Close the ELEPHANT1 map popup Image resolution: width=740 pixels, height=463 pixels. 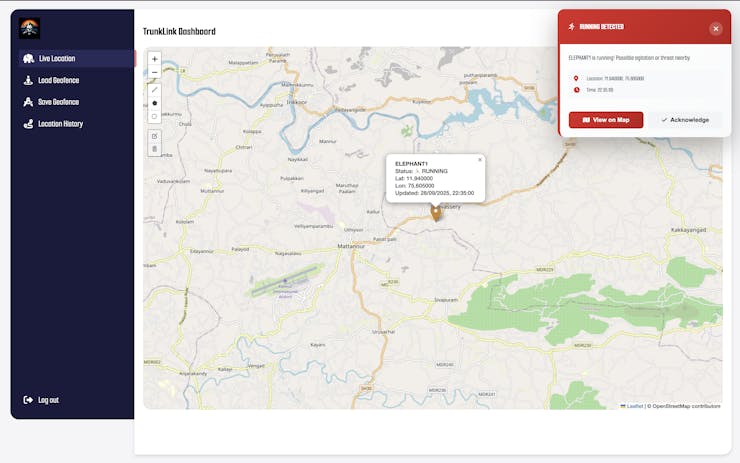480,160
